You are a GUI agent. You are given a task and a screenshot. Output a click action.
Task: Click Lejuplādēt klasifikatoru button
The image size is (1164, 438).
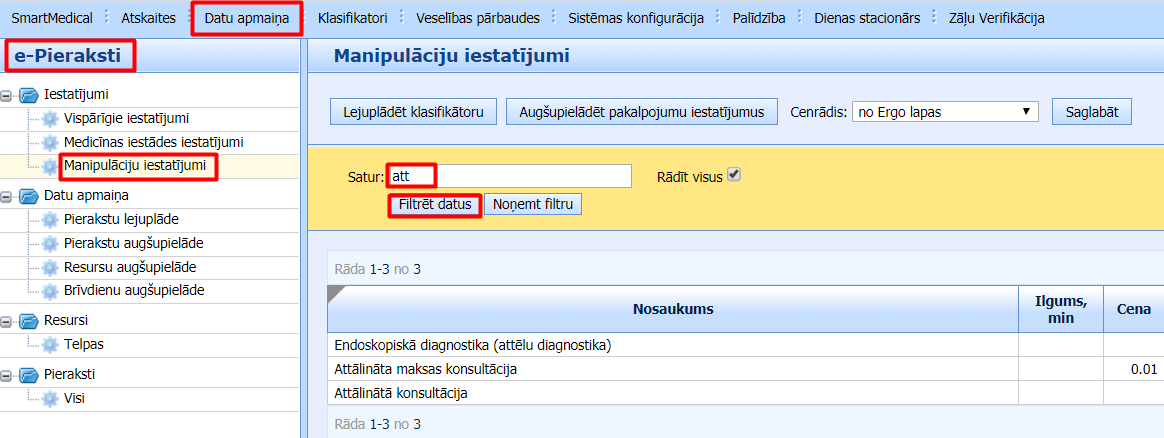pyautogui.click(x=413, y=112)
